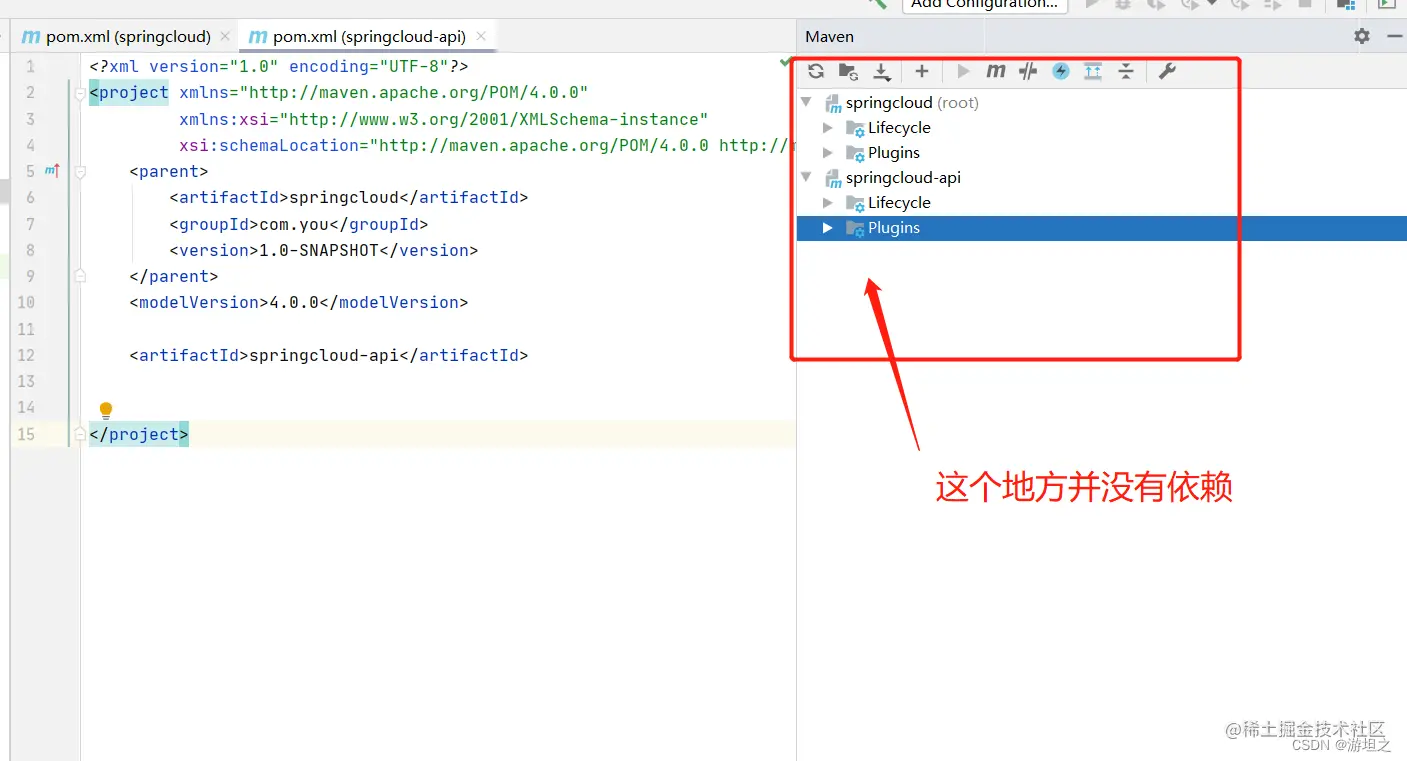Viewport: 1407px width, 761px height.
Task: Click Add Configuration button
Action: (x=985, y=5)
